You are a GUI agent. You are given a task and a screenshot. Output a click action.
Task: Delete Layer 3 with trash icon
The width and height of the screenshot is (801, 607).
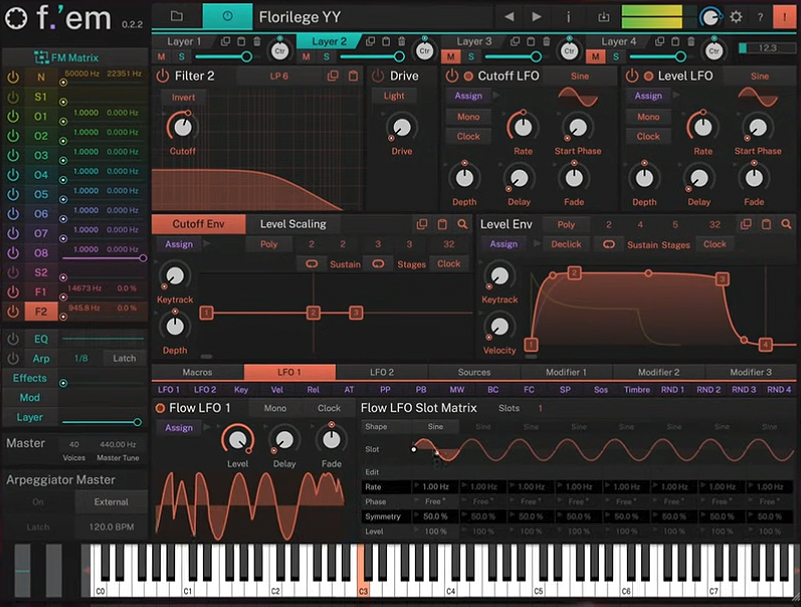point(546,41)
